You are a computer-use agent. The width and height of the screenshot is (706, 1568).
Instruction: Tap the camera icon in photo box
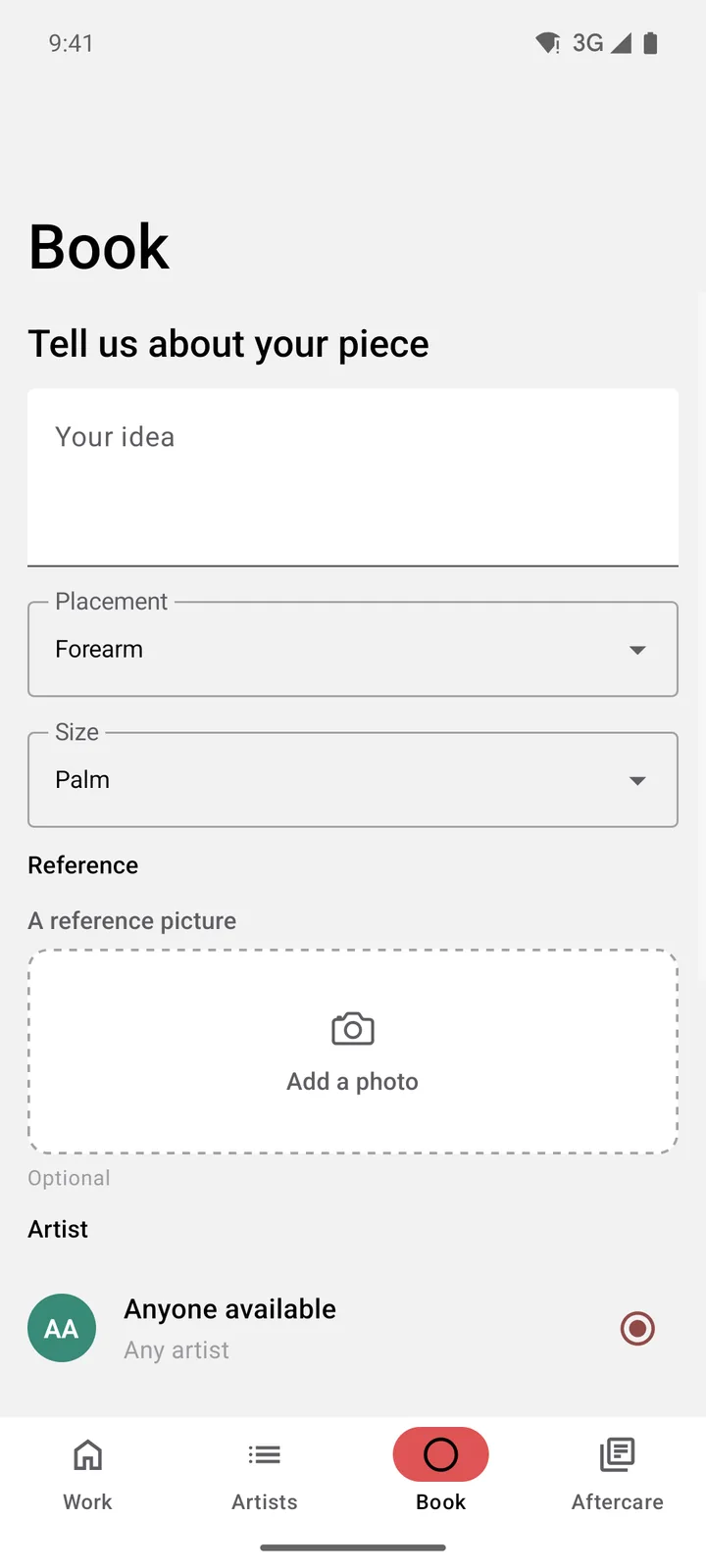[353, 1029]
